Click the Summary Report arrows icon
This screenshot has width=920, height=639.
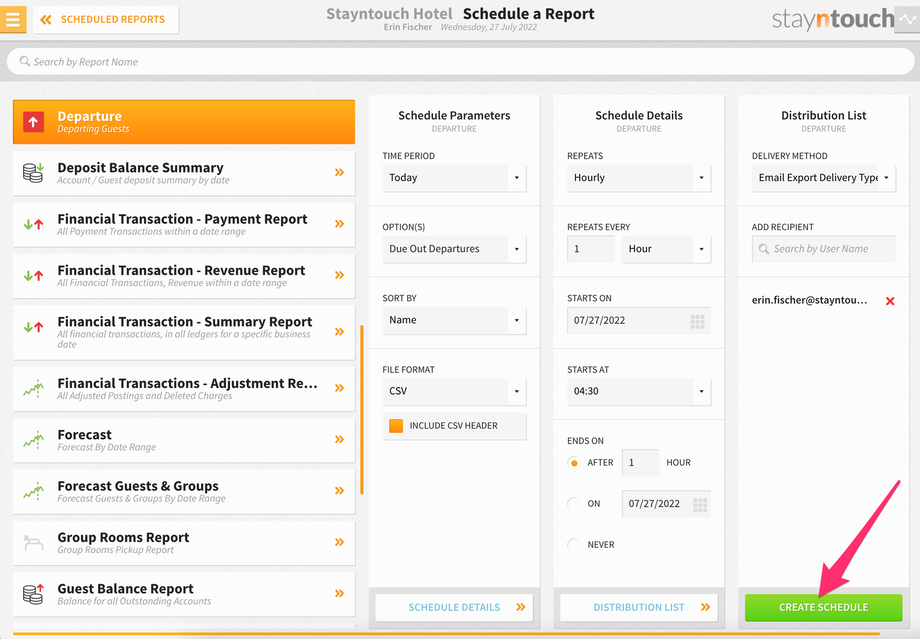[33, 327]
